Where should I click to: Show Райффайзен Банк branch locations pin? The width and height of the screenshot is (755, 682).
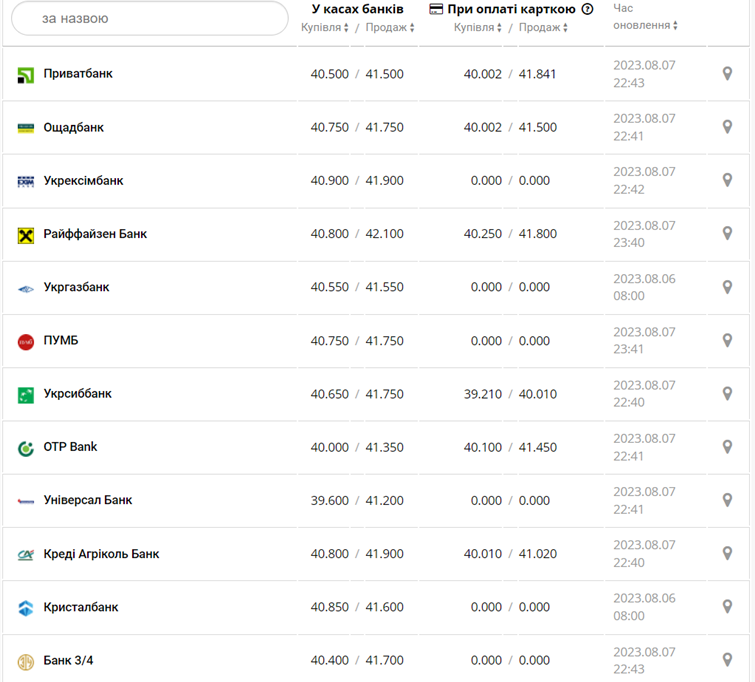pyautogui.click(x=728, y=234)
